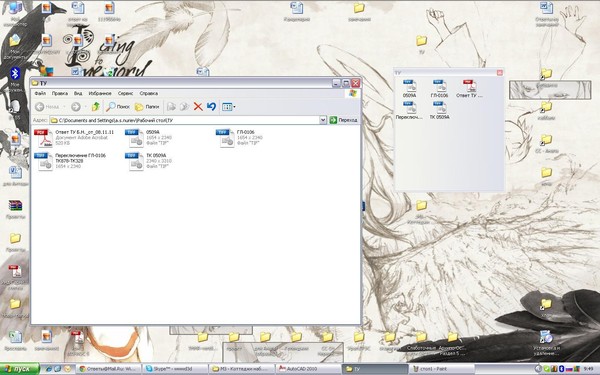600x375 pixels.
Task: Select the ТК 0509A TIF file in Explorer
Action: (149, 161)
